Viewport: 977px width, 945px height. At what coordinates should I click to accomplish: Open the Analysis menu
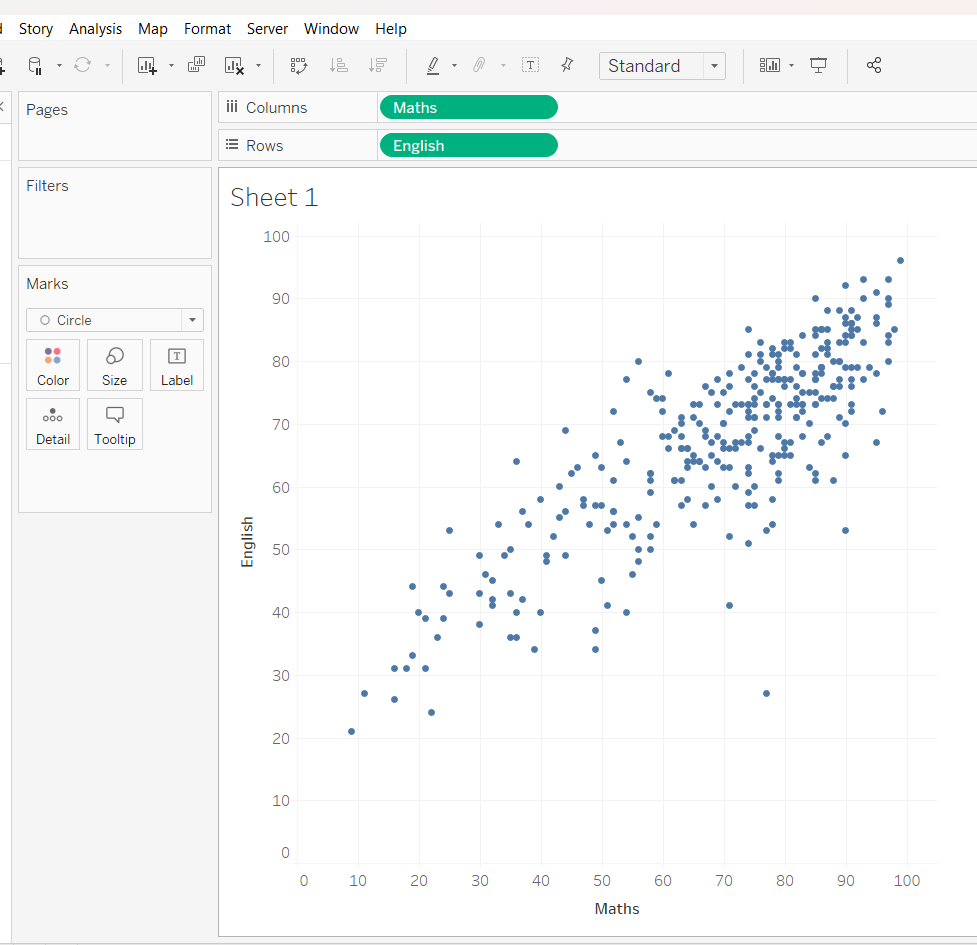pos(95,29)
